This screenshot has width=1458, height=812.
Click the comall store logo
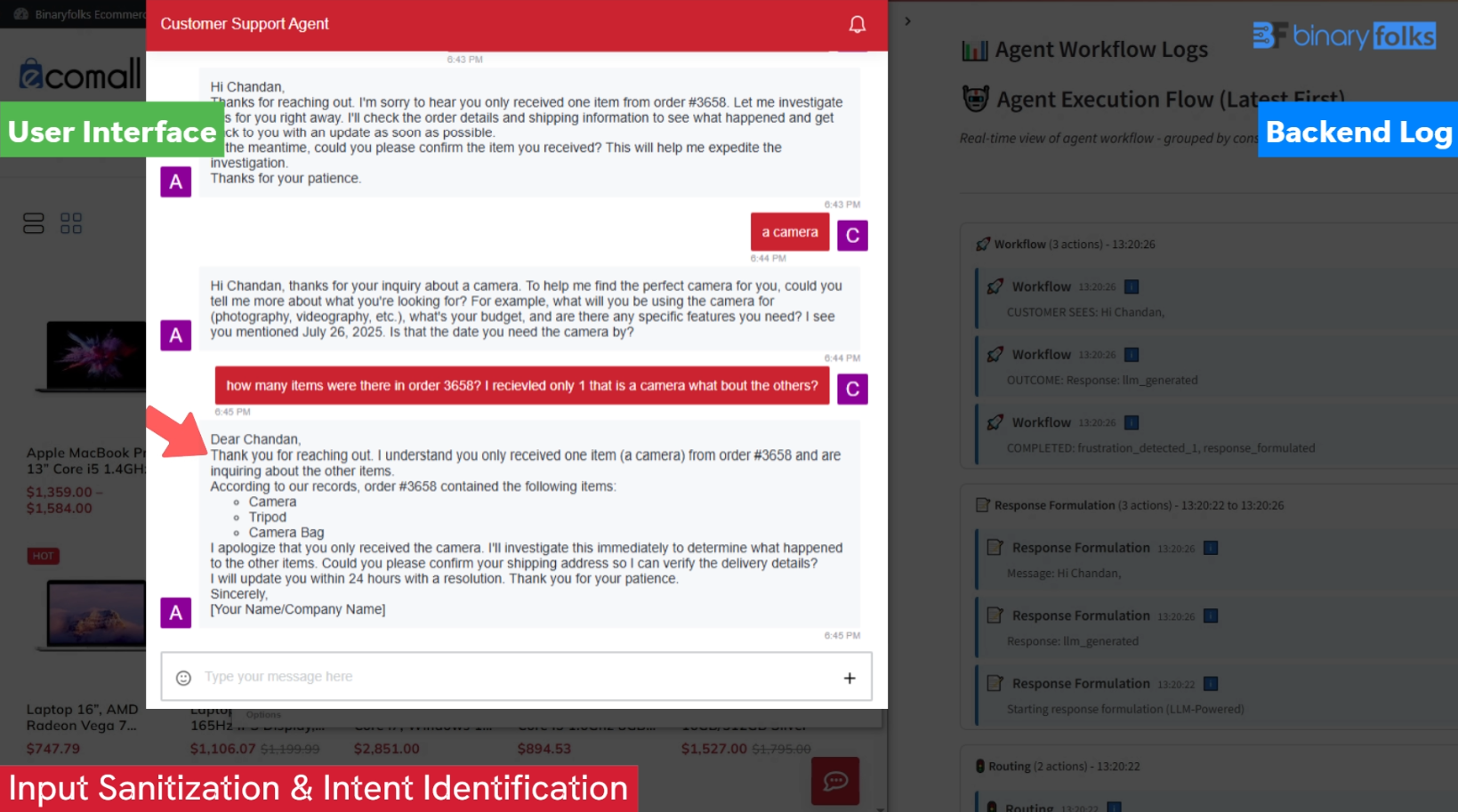tap(80, 75)
